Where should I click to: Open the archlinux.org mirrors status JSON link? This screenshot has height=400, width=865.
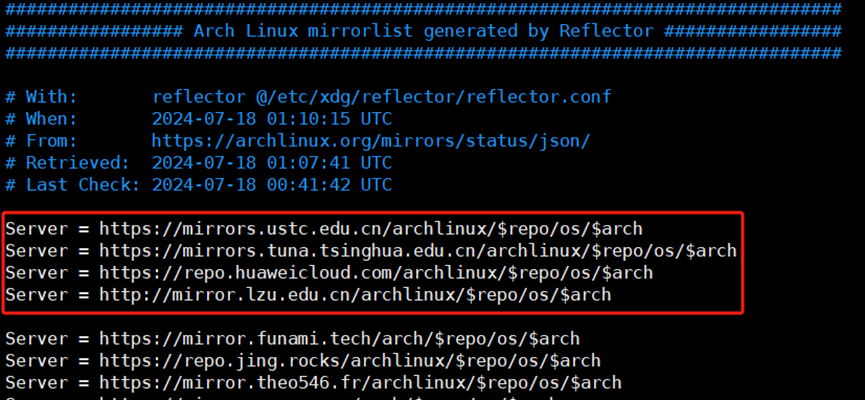pyautogui.click(x=370, y=141)
